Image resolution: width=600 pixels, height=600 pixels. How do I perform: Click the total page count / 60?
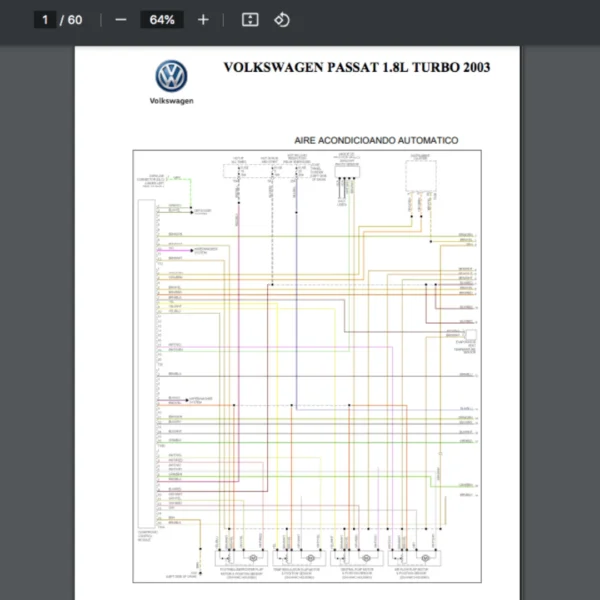click(71, 20)
